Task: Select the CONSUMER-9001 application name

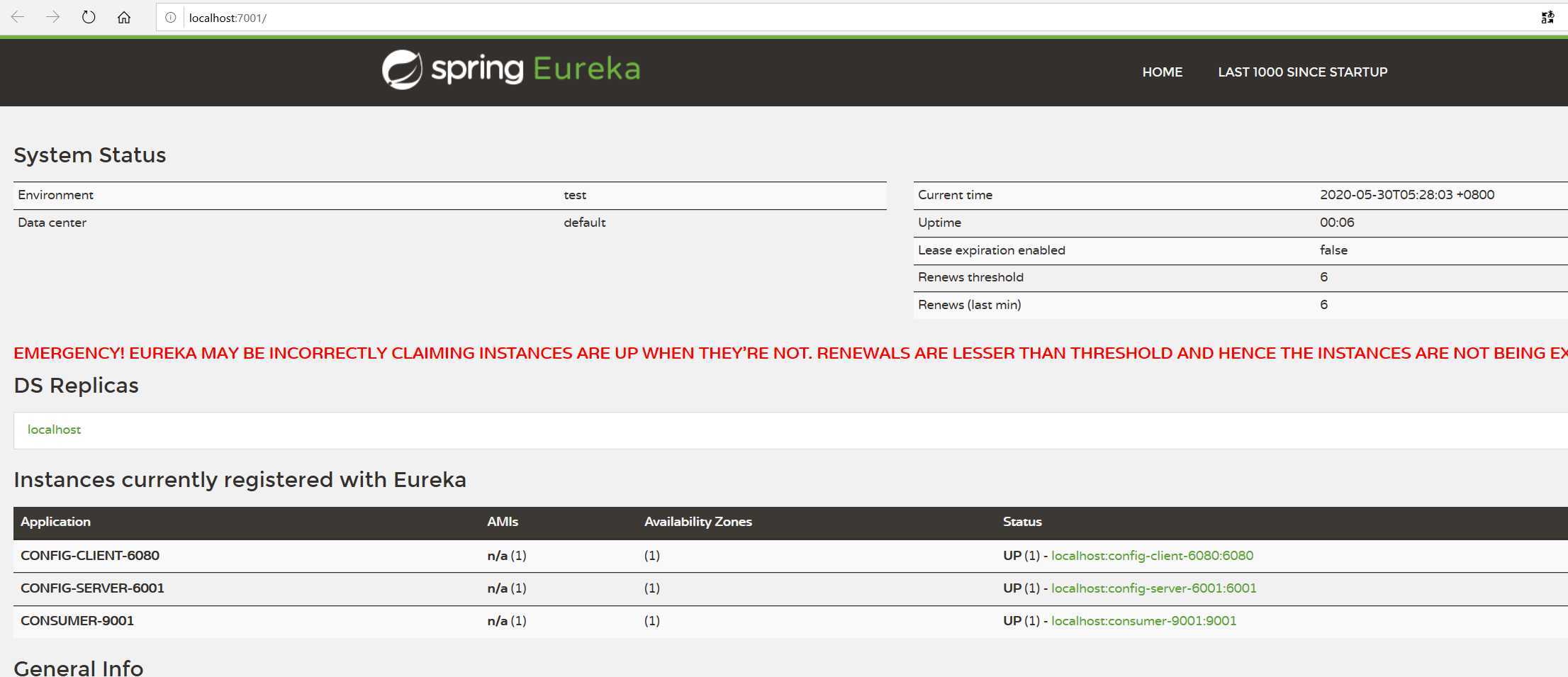Action: pos(77,621)
